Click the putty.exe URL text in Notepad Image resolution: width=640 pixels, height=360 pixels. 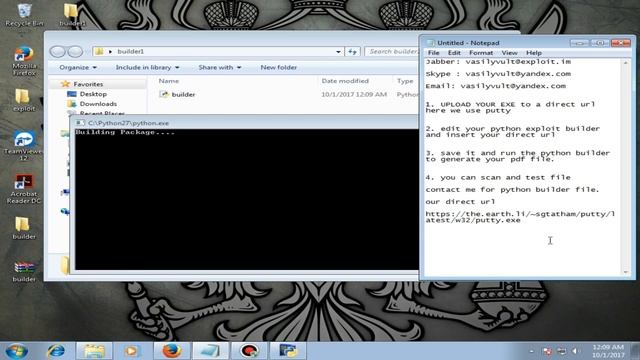(x=520, y=217)
